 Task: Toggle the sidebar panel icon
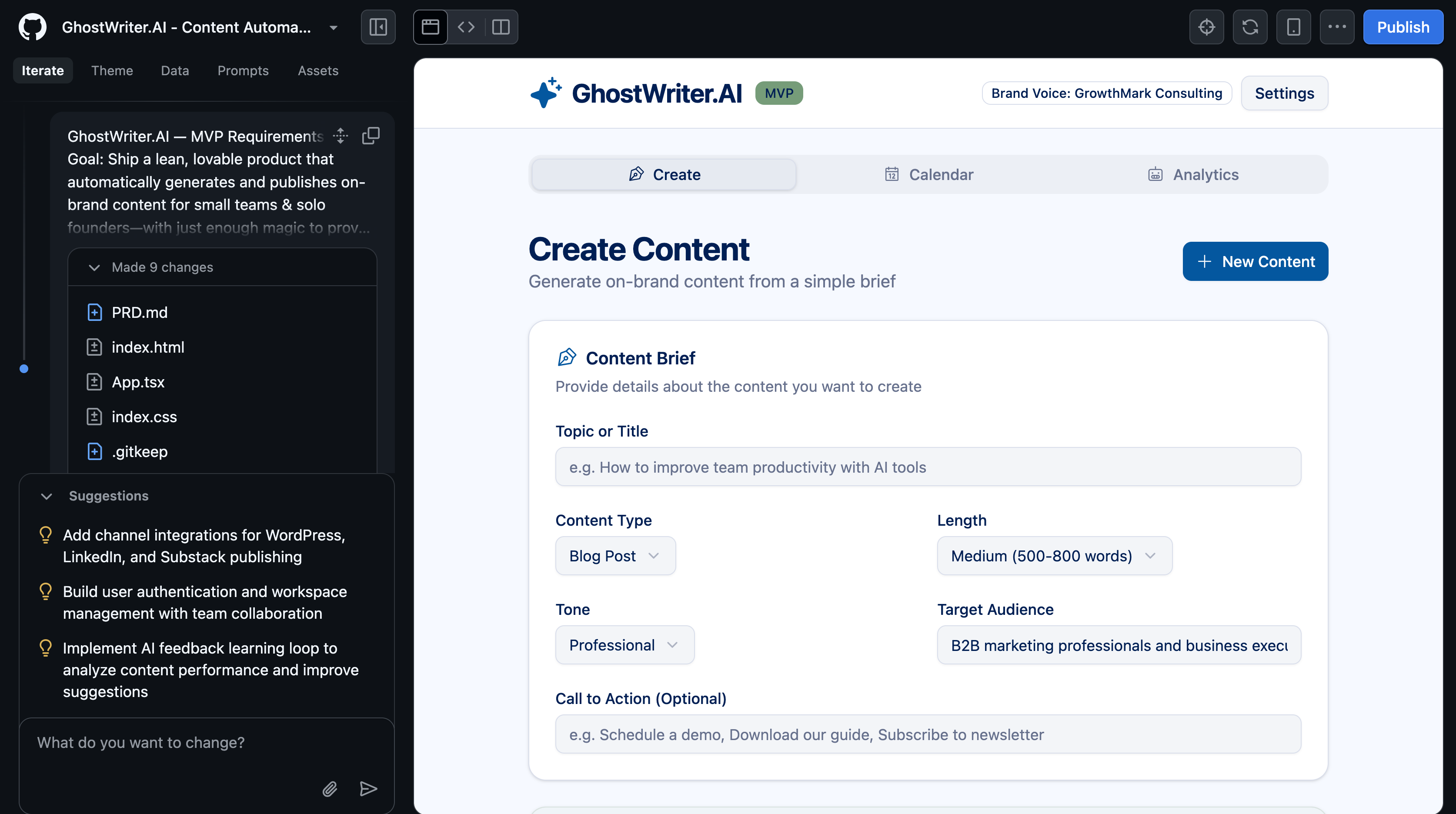tap(378, 27)
